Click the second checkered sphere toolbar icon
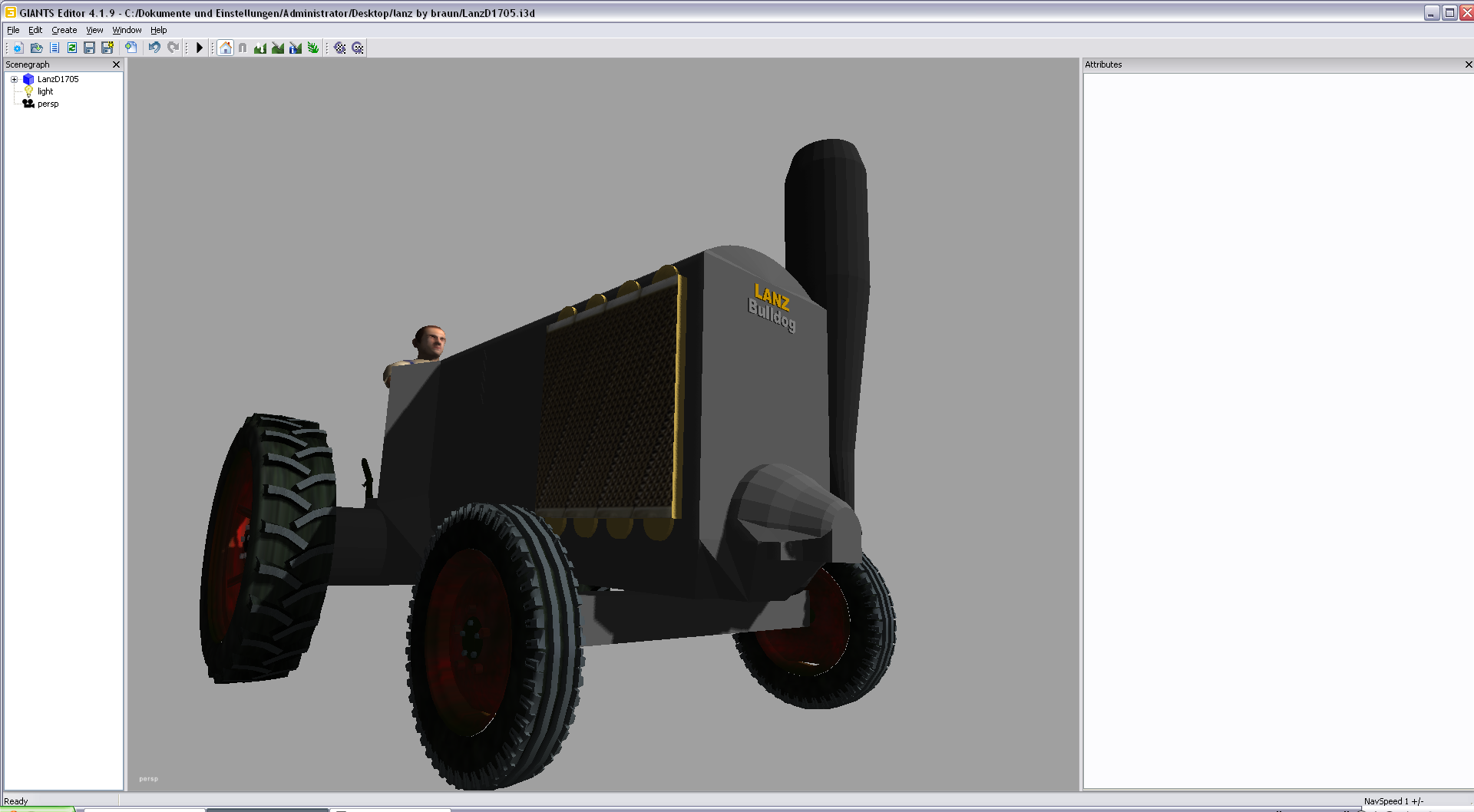Viewport: 1474px width, 812px height. [358, 48]
